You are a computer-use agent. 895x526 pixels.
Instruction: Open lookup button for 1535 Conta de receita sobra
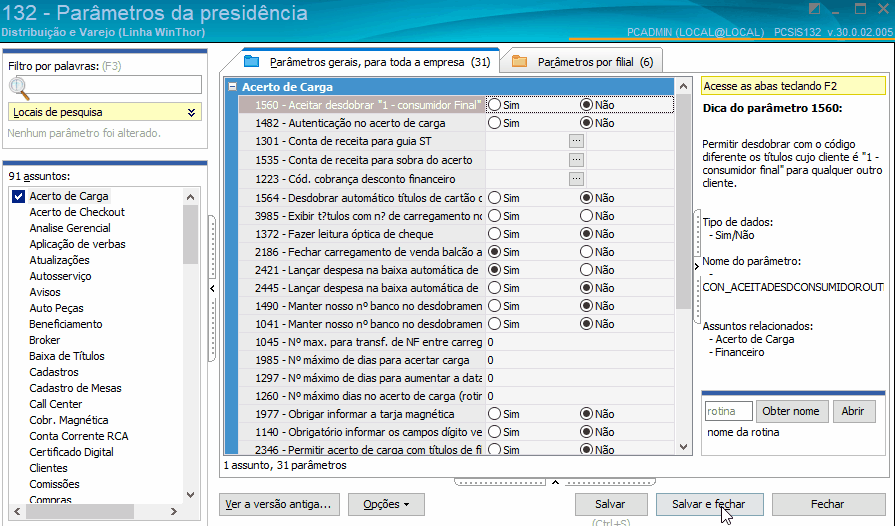[576, 160]
